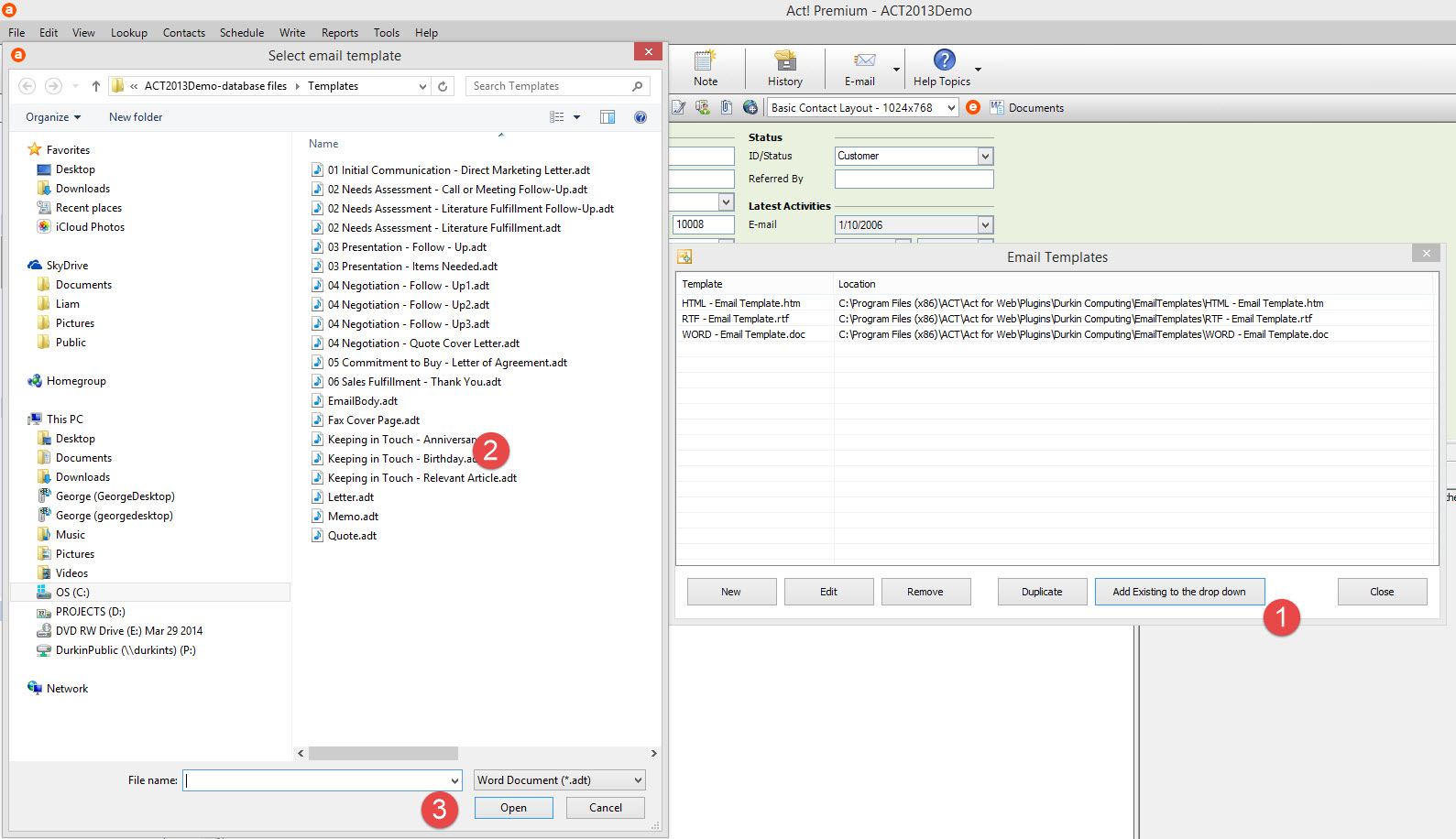Select file Keeping in Touch - Relevant Article.adt
The image size is (1456, 839).
point(421,478)
